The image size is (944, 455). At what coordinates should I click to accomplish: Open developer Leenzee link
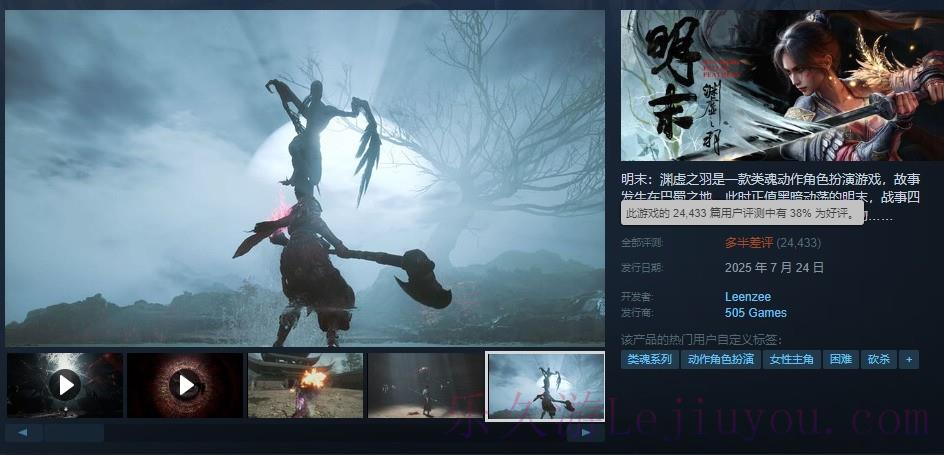tap(748, 297)
